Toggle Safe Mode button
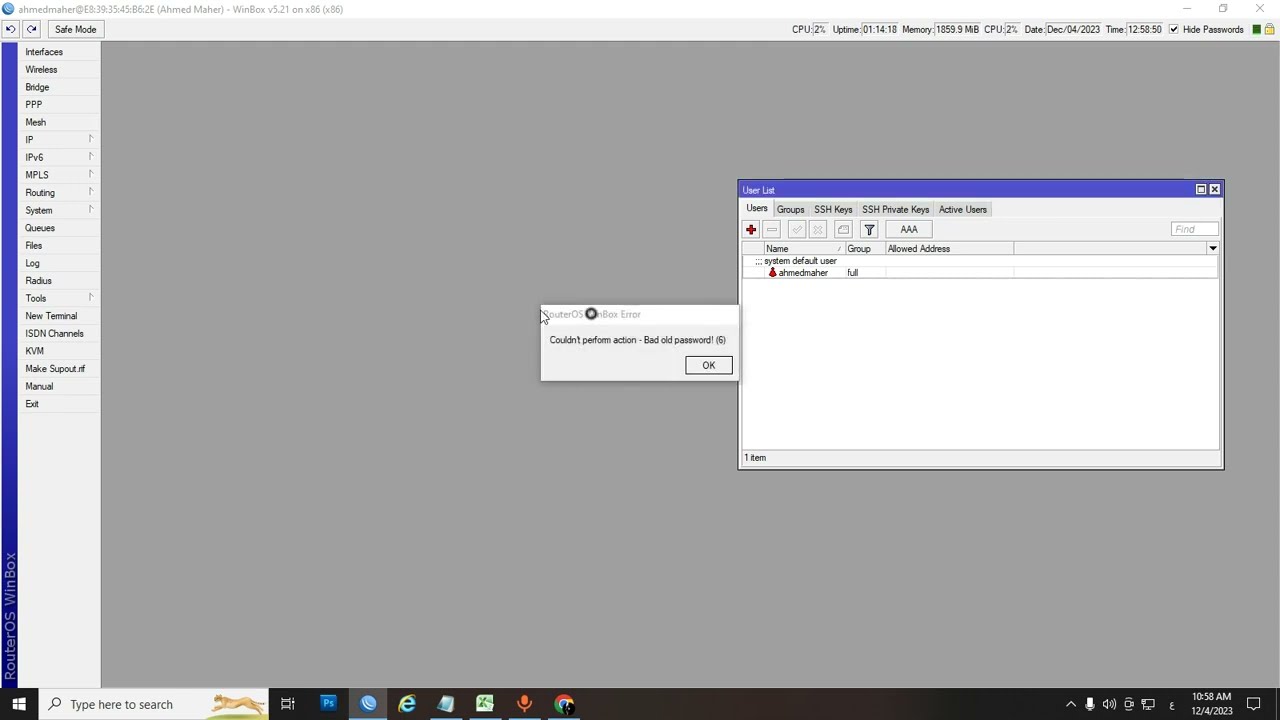The image size is (1280, 720). pos(76,29)
